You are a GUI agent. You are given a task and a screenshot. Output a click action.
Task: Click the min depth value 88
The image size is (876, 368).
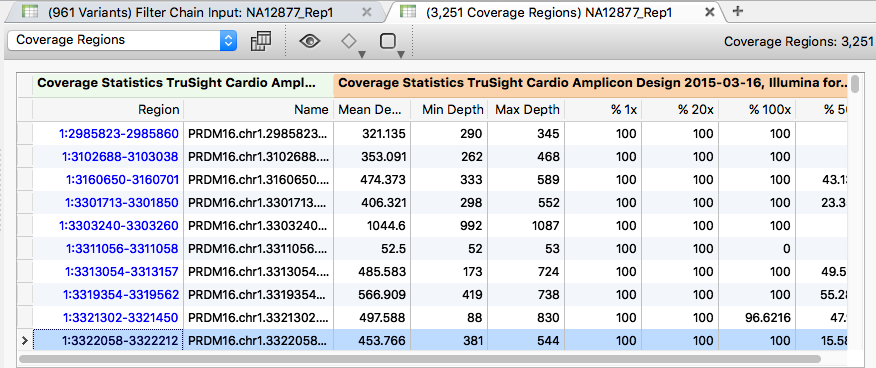coord(475,318)
